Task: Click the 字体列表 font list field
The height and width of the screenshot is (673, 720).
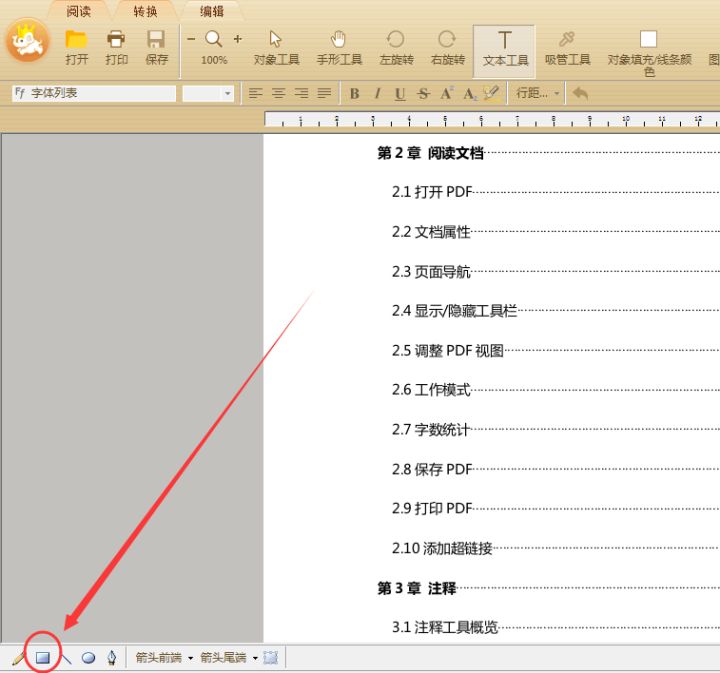Action: click(94, 94)
